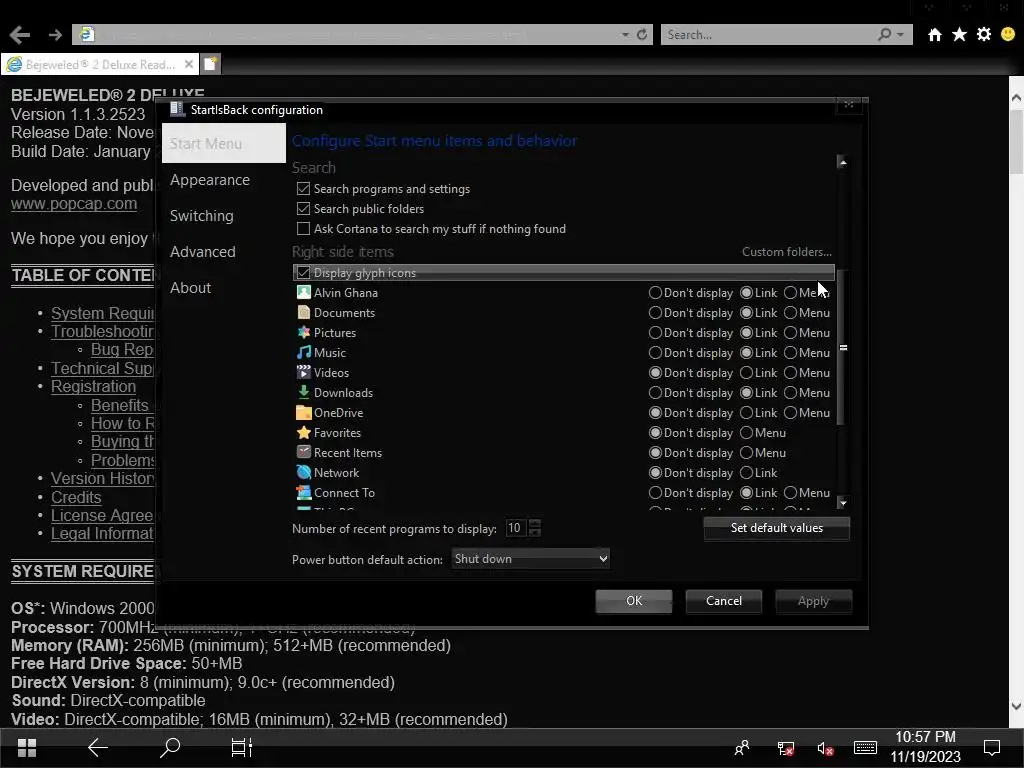The width and height of the screenshot is (1024, 768).
Task: Open the browser Tools gear icon
Action: click(984, 35)
